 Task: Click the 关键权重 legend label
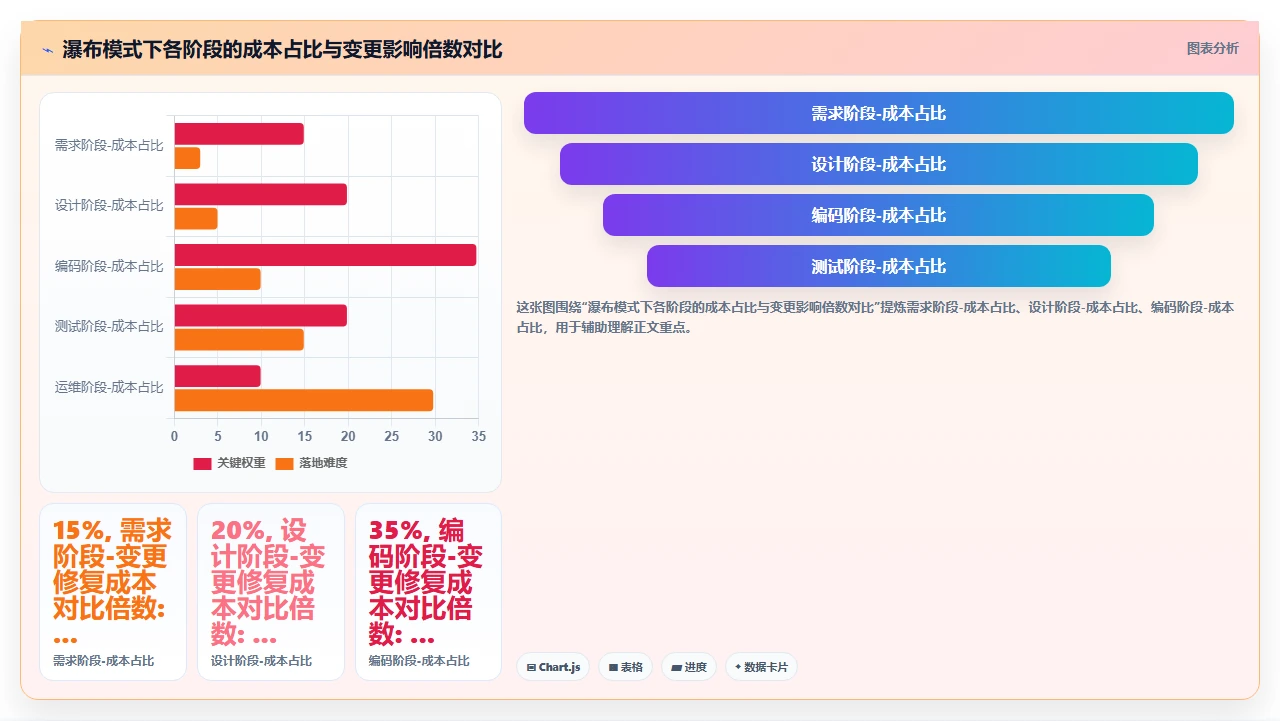[x=241, y=463]
